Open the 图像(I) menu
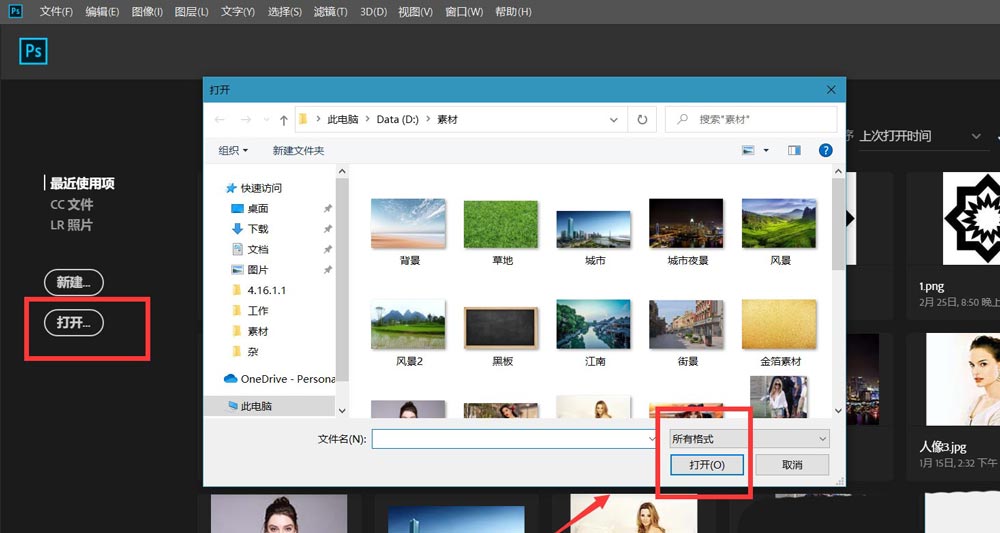This screenshot has width=1000, height=533. 147,11
